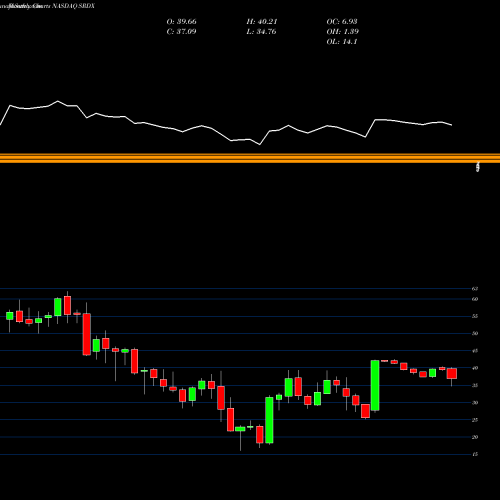
Task: Select the OC: 6.93 reading
Action: pos(342,22)
